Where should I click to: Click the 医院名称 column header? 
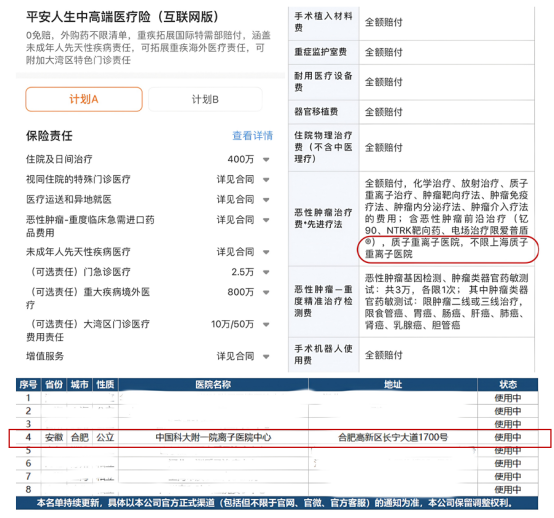pyautogui.click(x=213, y=384)
